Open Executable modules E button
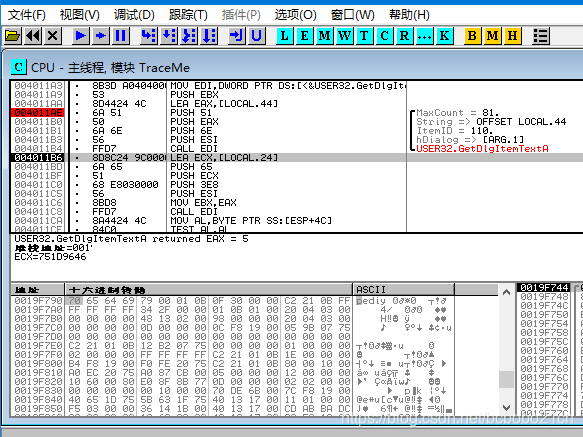 click(x=305, y=36)
